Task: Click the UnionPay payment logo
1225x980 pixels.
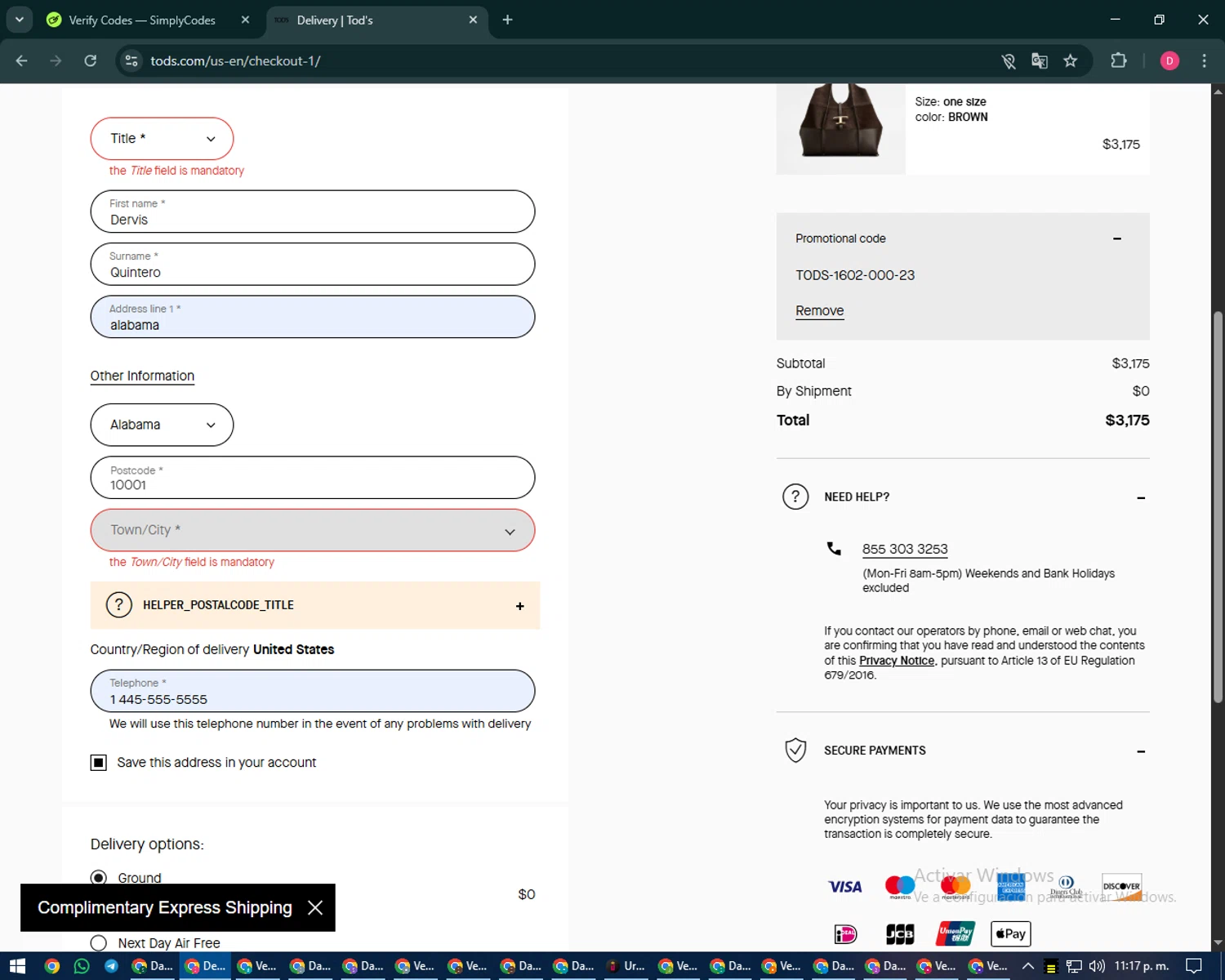Action: click(955, 933)
